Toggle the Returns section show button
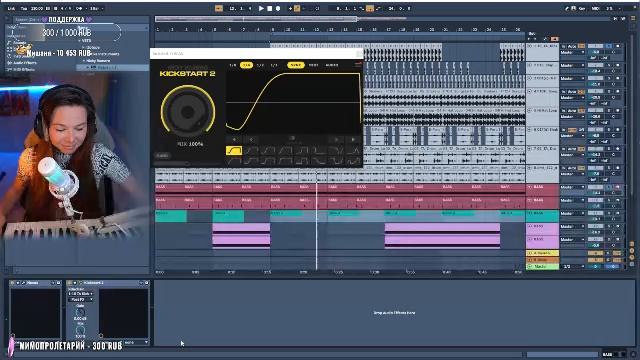The height and width of the screenshot is (360, 640). 632,251
